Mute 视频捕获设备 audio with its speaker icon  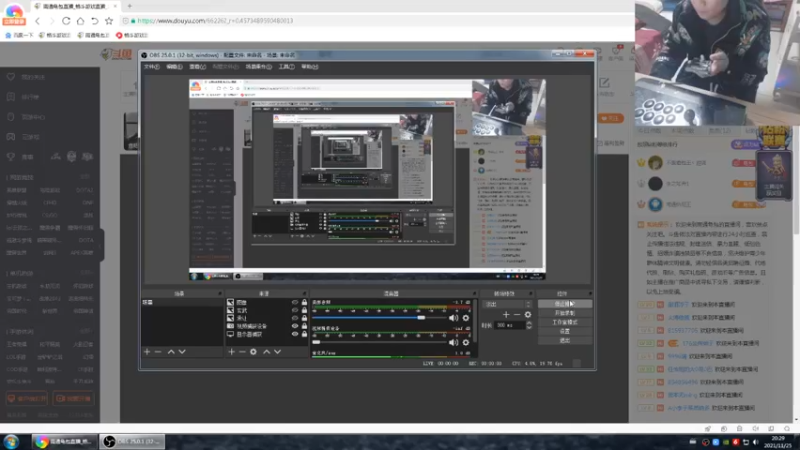[453, 342]
